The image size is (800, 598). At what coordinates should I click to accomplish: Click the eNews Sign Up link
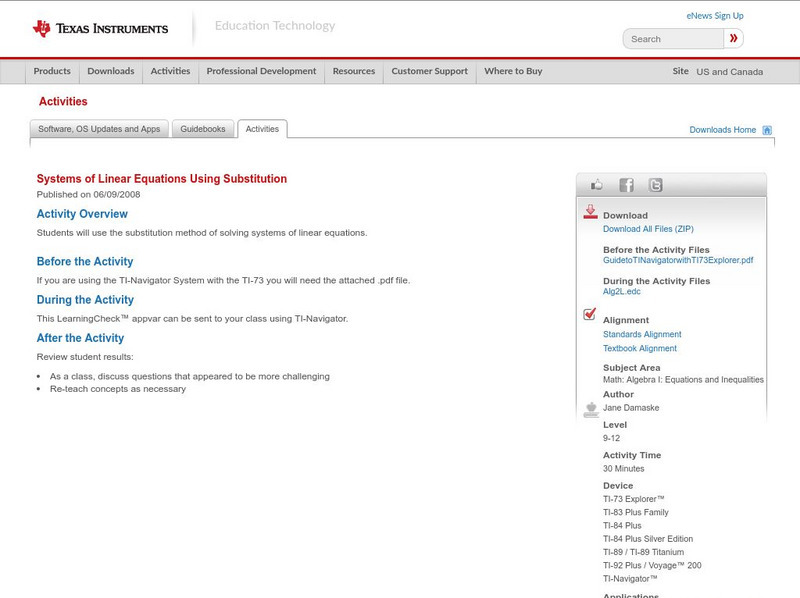(x=715, y=16)
